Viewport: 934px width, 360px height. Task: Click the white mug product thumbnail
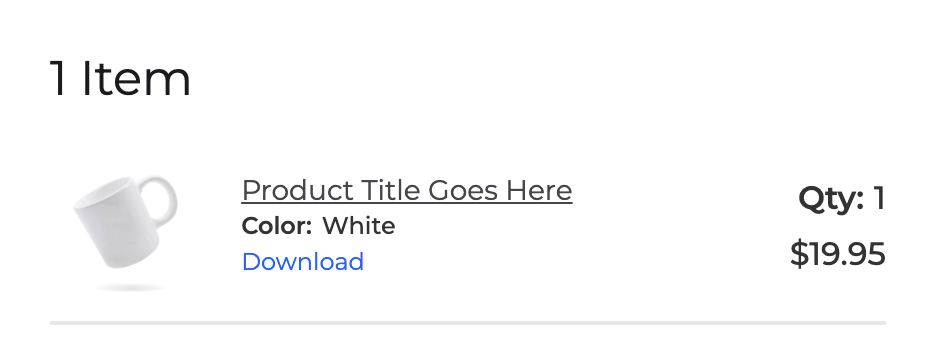tap(126, 233)
